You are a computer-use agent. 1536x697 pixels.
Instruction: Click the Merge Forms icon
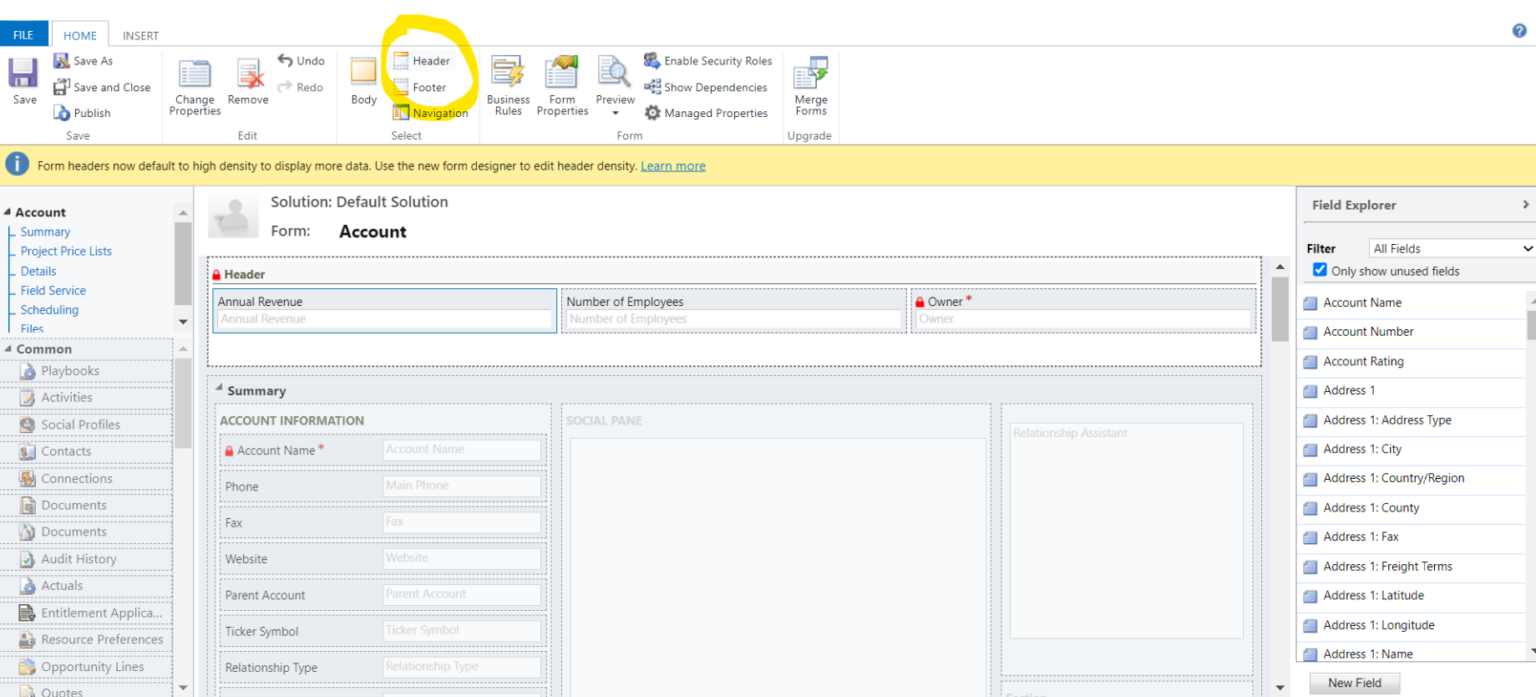click(x=810, y=86)
